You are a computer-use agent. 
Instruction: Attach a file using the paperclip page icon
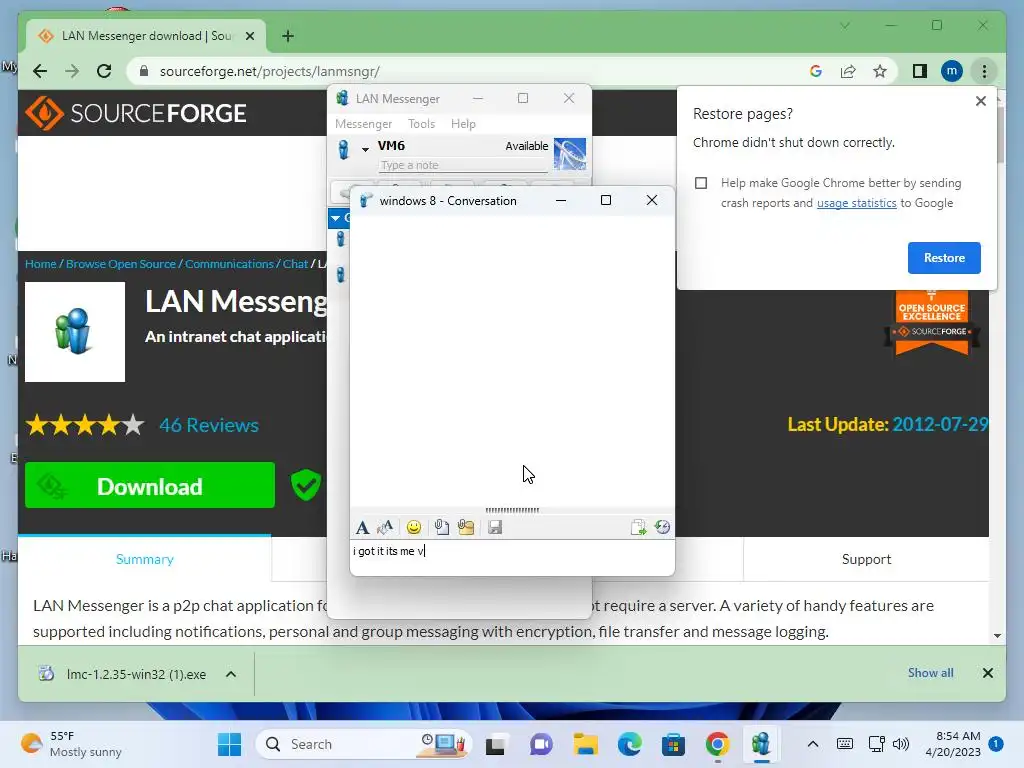tap(441, 527)
